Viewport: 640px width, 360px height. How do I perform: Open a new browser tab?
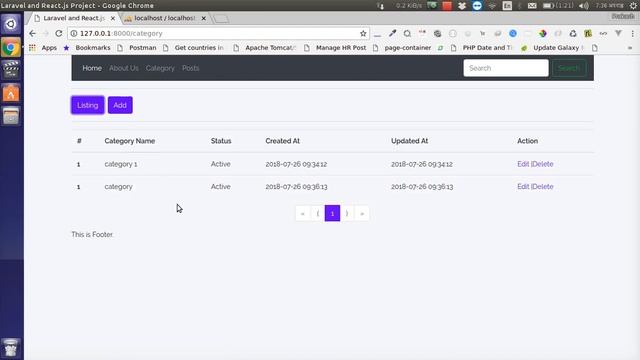[x=221, y=19]
